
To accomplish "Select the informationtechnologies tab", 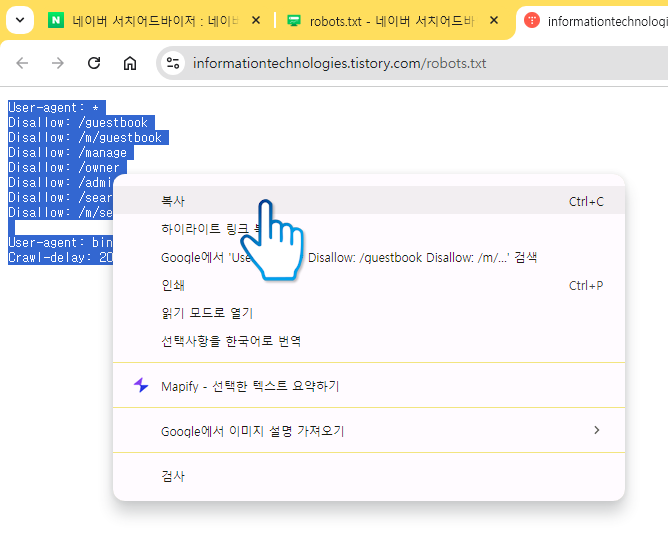I will point(594,21).
